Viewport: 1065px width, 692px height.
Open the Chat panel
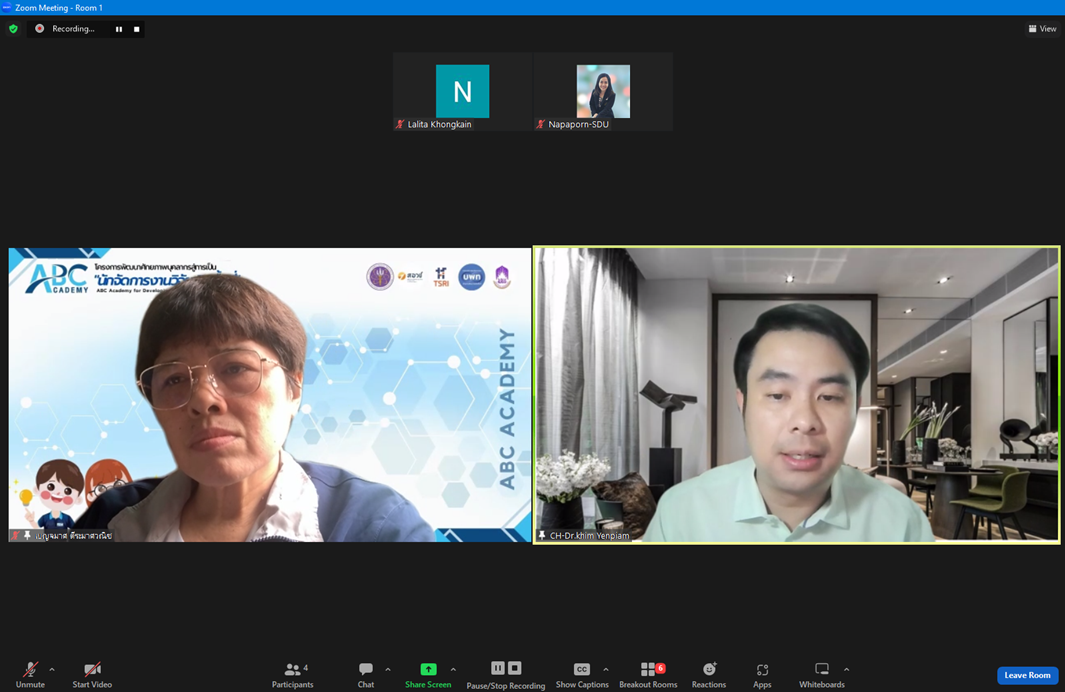(366, 674)
